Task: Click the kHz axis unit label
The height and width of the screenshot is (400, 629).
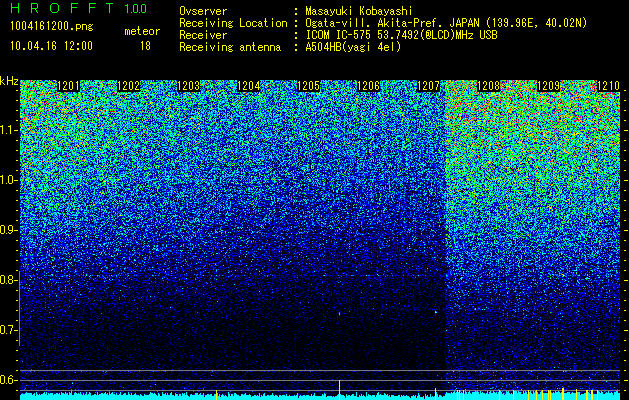Action: tap(9, 81)
